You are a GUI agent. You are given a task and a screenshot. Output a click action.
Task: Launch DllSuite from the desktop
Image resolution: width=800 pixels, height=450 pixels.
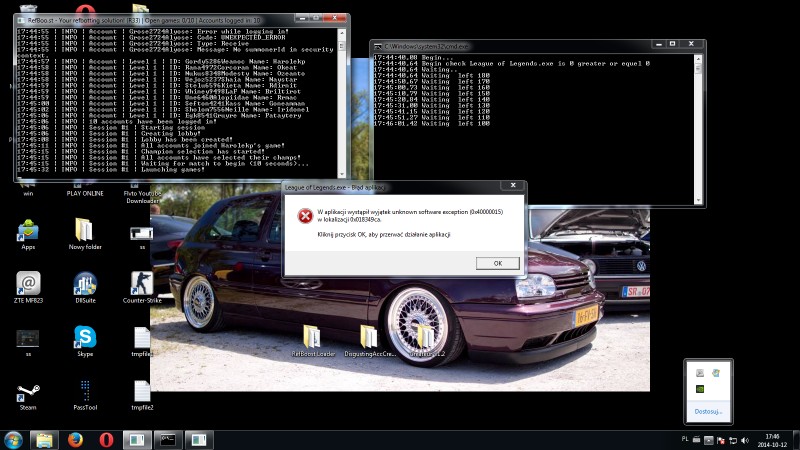click(85, 288)
